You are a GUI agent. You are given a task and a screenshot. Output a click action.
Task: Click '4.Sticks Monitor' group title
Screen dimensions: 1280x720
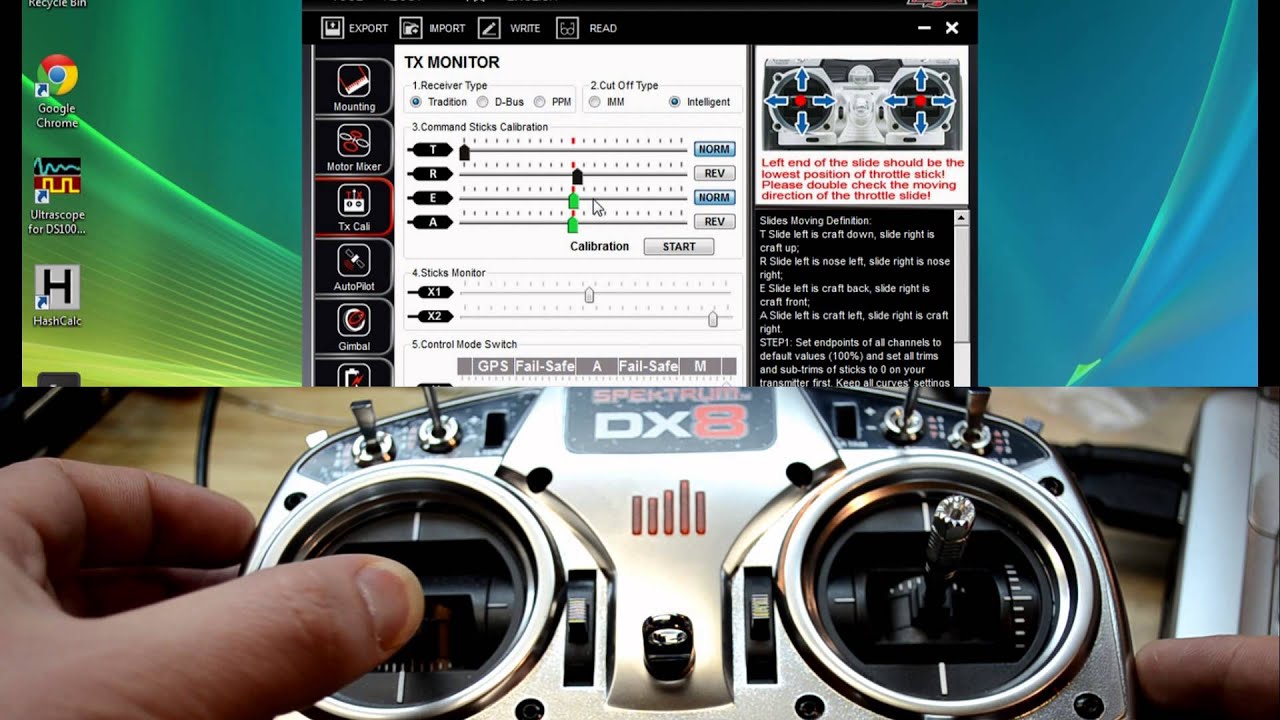[449, 272]
